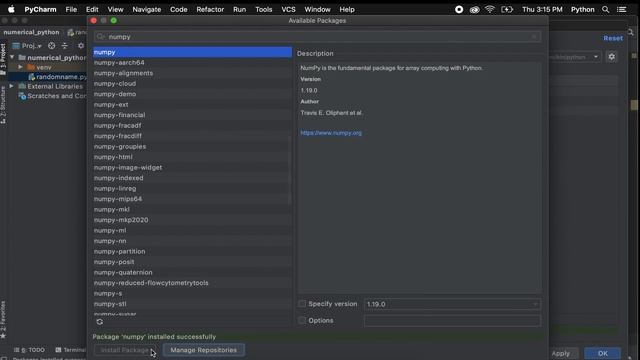Screen dimensions: 640x360
Task: Open the Navigate menu
Action: click(147, 9)
